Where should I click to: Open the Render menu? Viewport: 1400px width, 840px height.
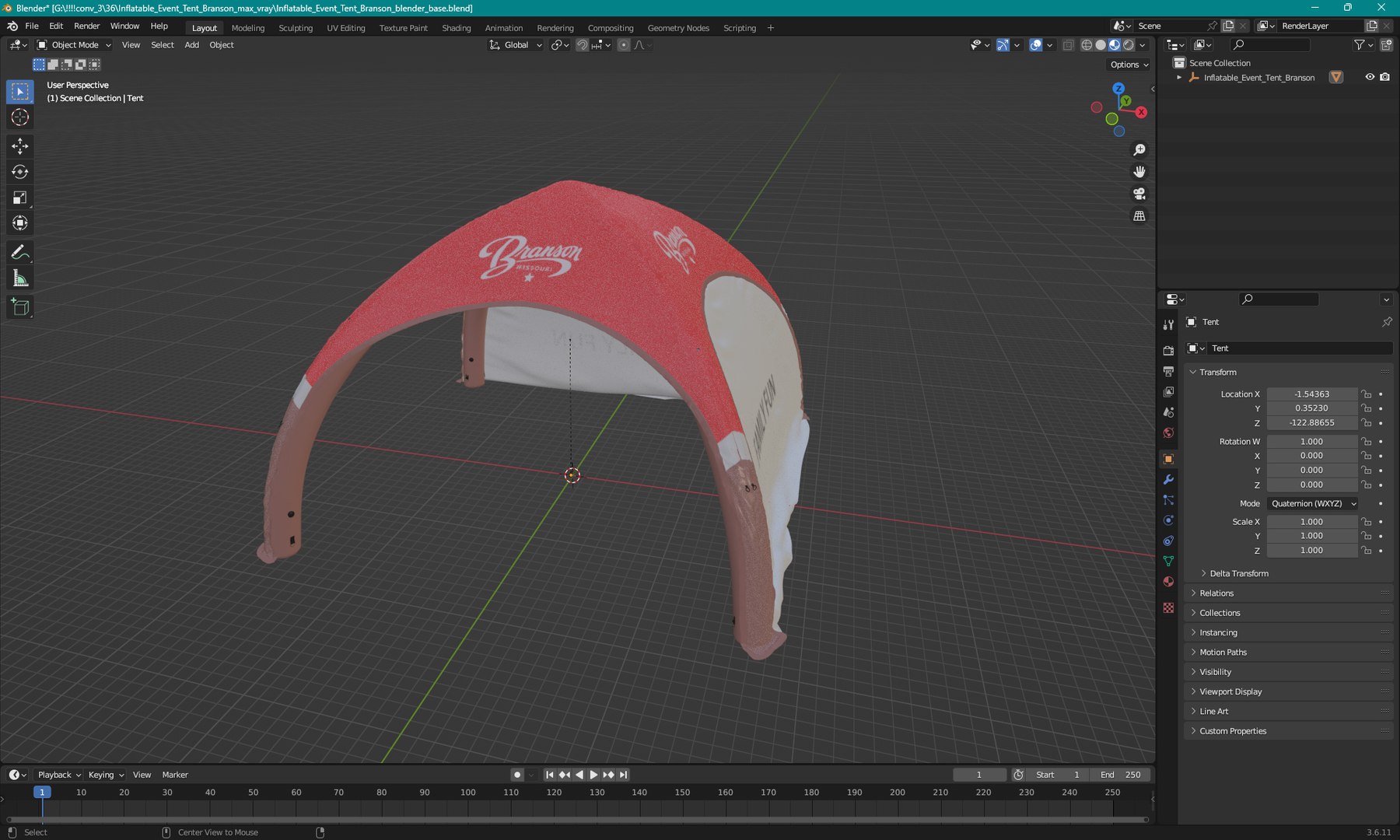87,26
